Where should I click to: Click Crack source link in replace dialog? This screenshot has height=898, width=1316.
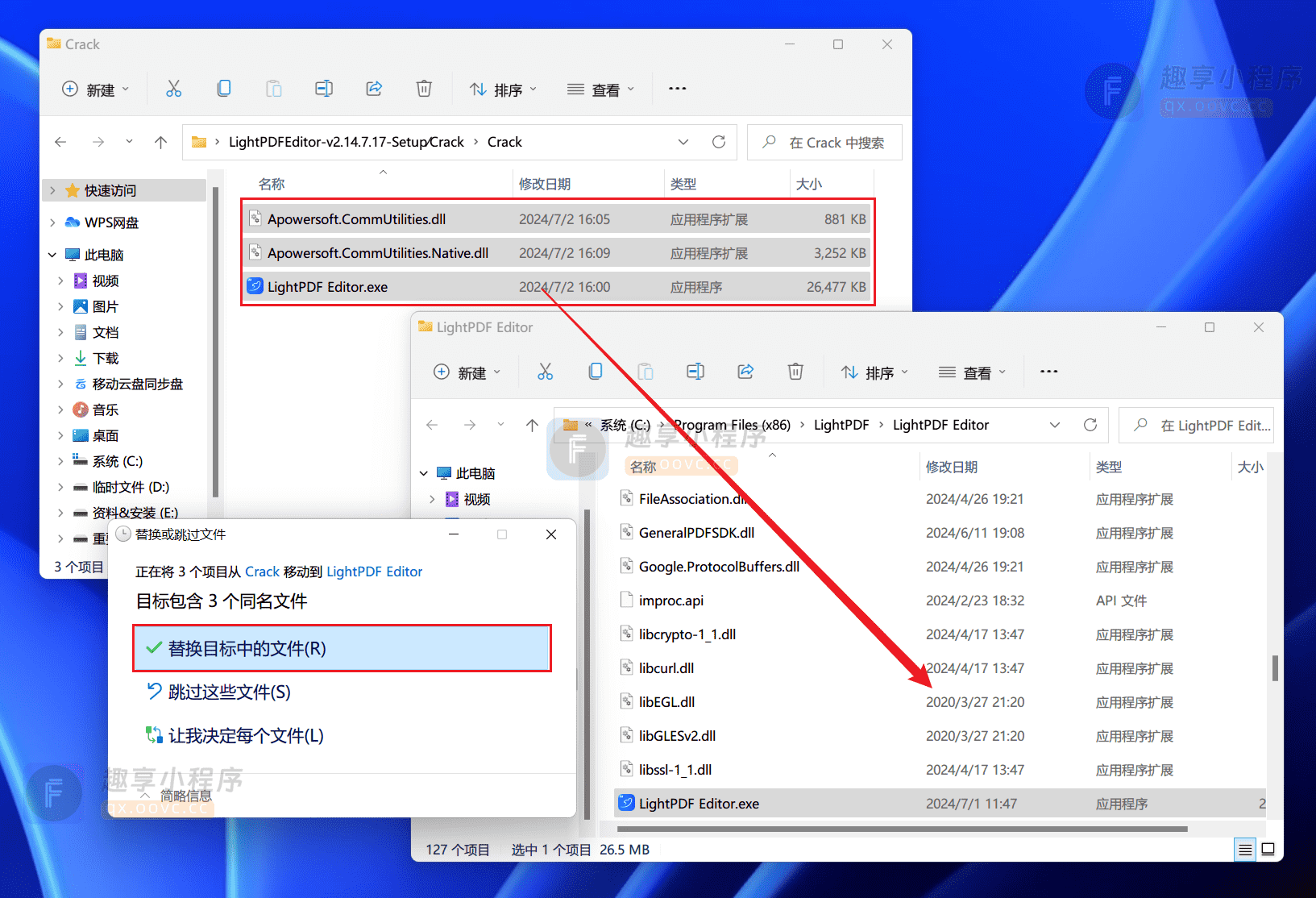tap(262, 572)
